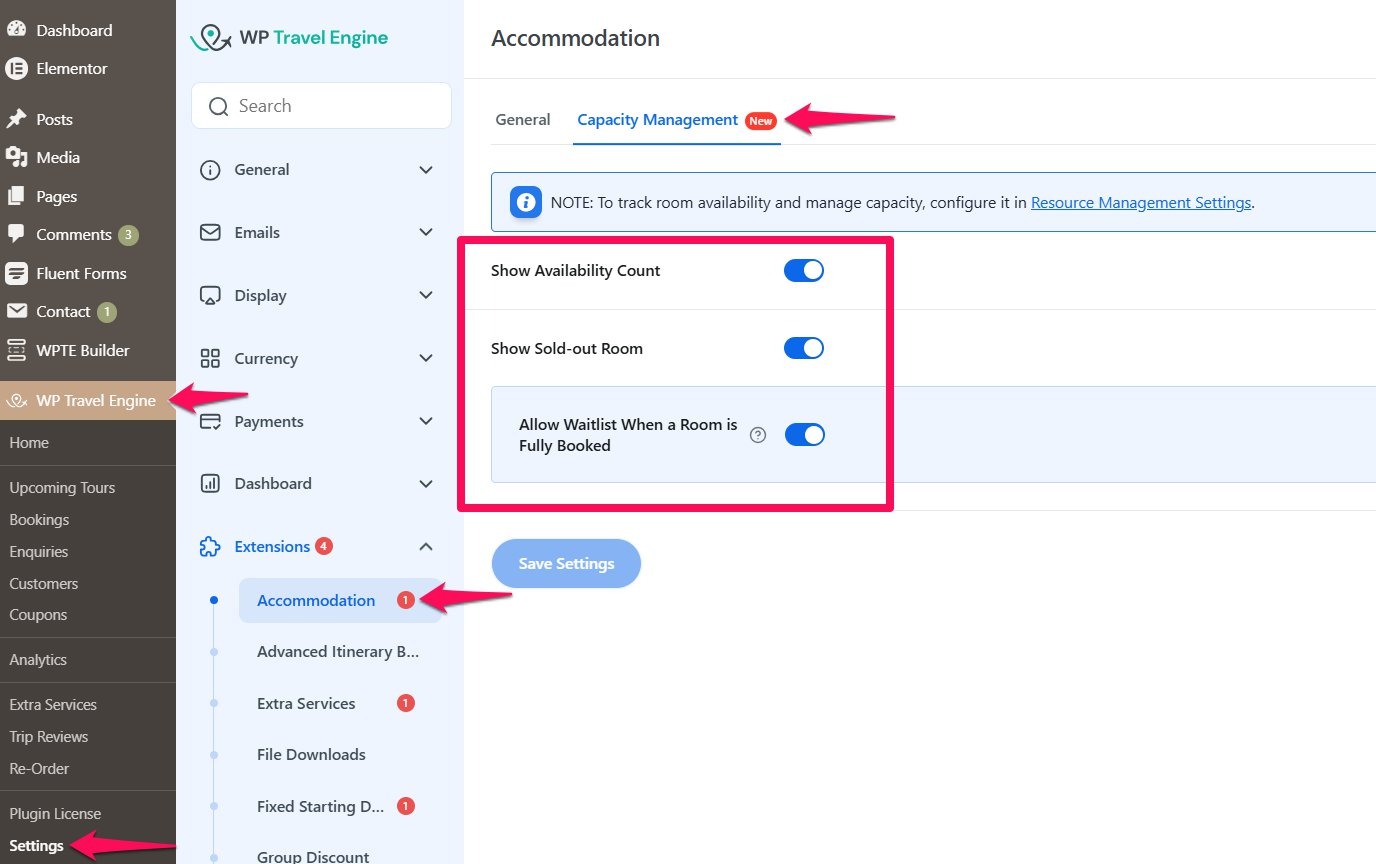Image resolution: width=1376 pixels, height=864 pixels.
Task: Open Fixed Starting Dates extension settings
Action: tap(321, 807)
